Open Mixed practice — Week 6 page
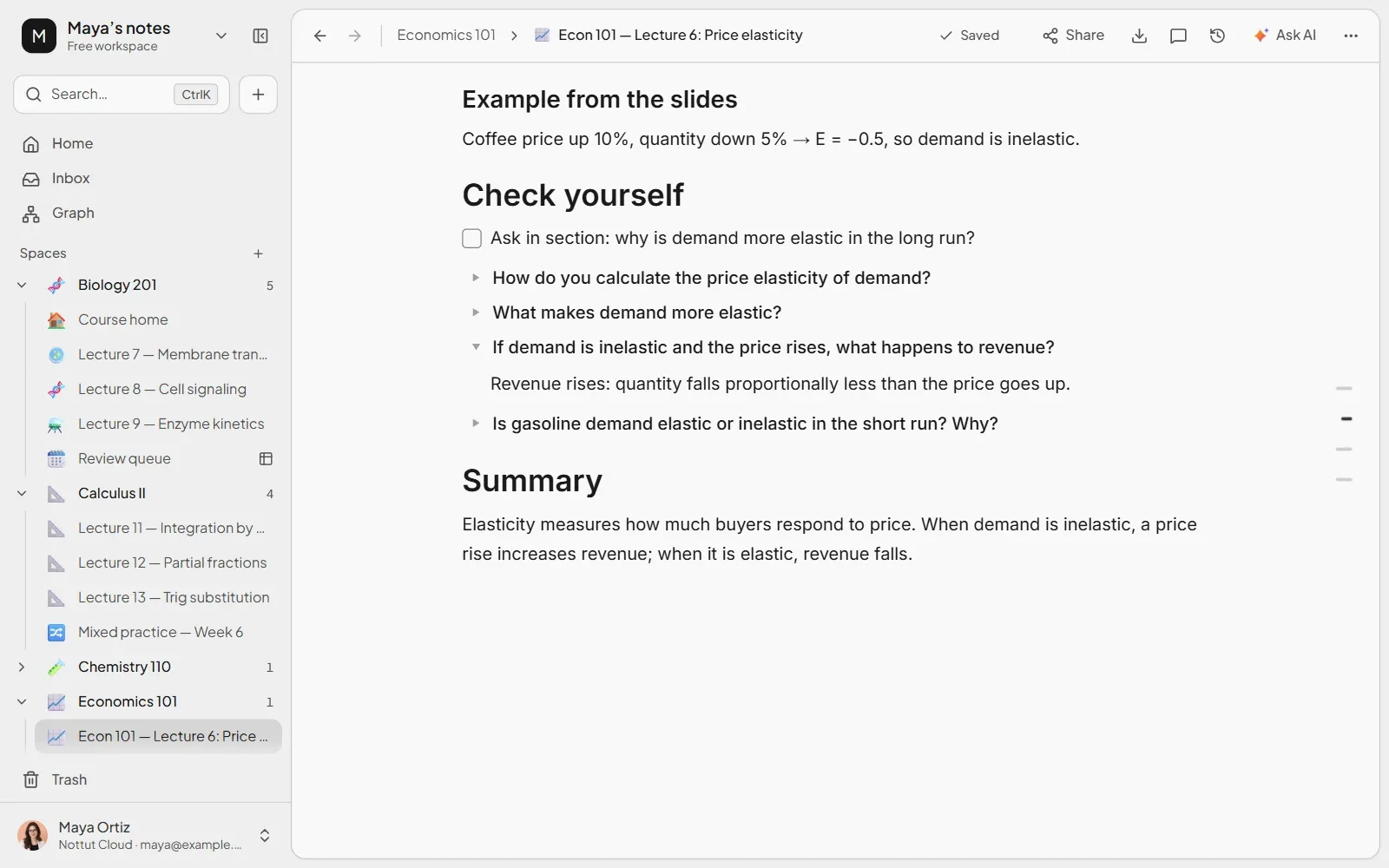 click(x=158, y=632)
